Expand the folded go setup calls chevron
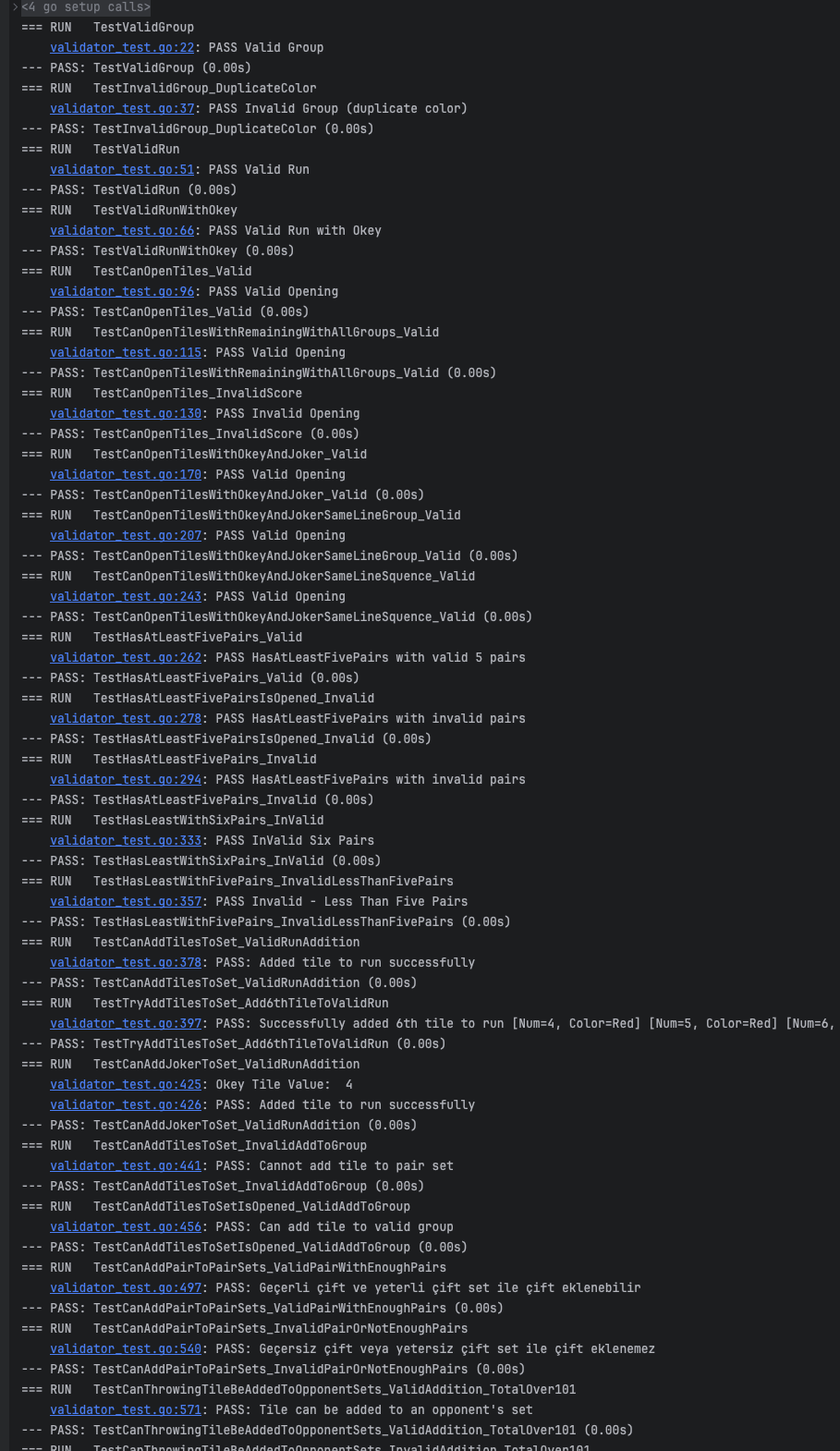 point(15,7)
